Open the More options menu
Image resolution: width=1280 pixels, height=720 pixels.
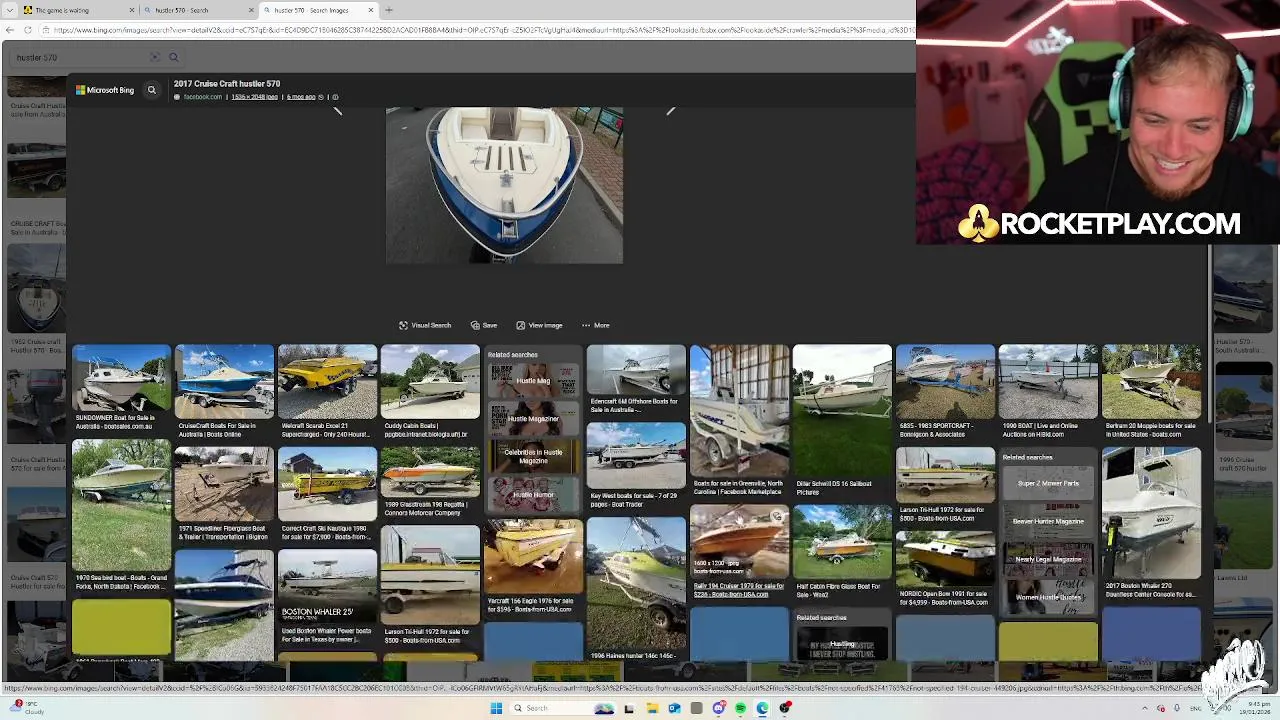pyautogui.click(x=595, y=325)
